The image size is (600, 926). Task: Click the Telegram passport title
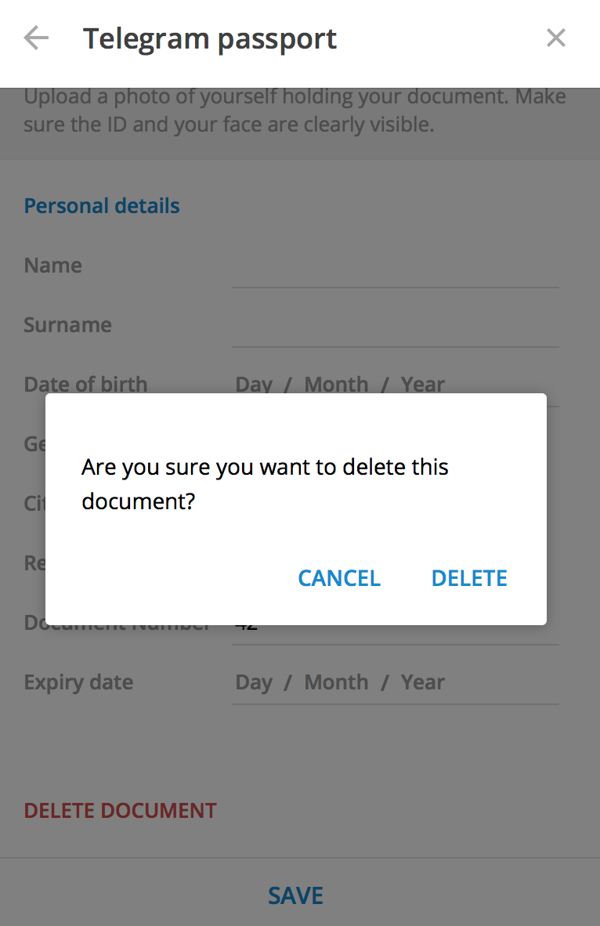coord(210,39)
